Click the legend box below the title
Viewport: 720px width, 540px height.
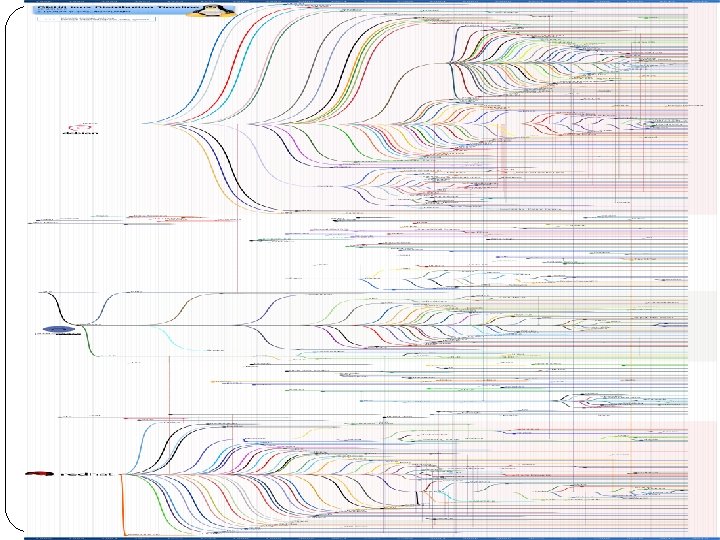(96, 19)
